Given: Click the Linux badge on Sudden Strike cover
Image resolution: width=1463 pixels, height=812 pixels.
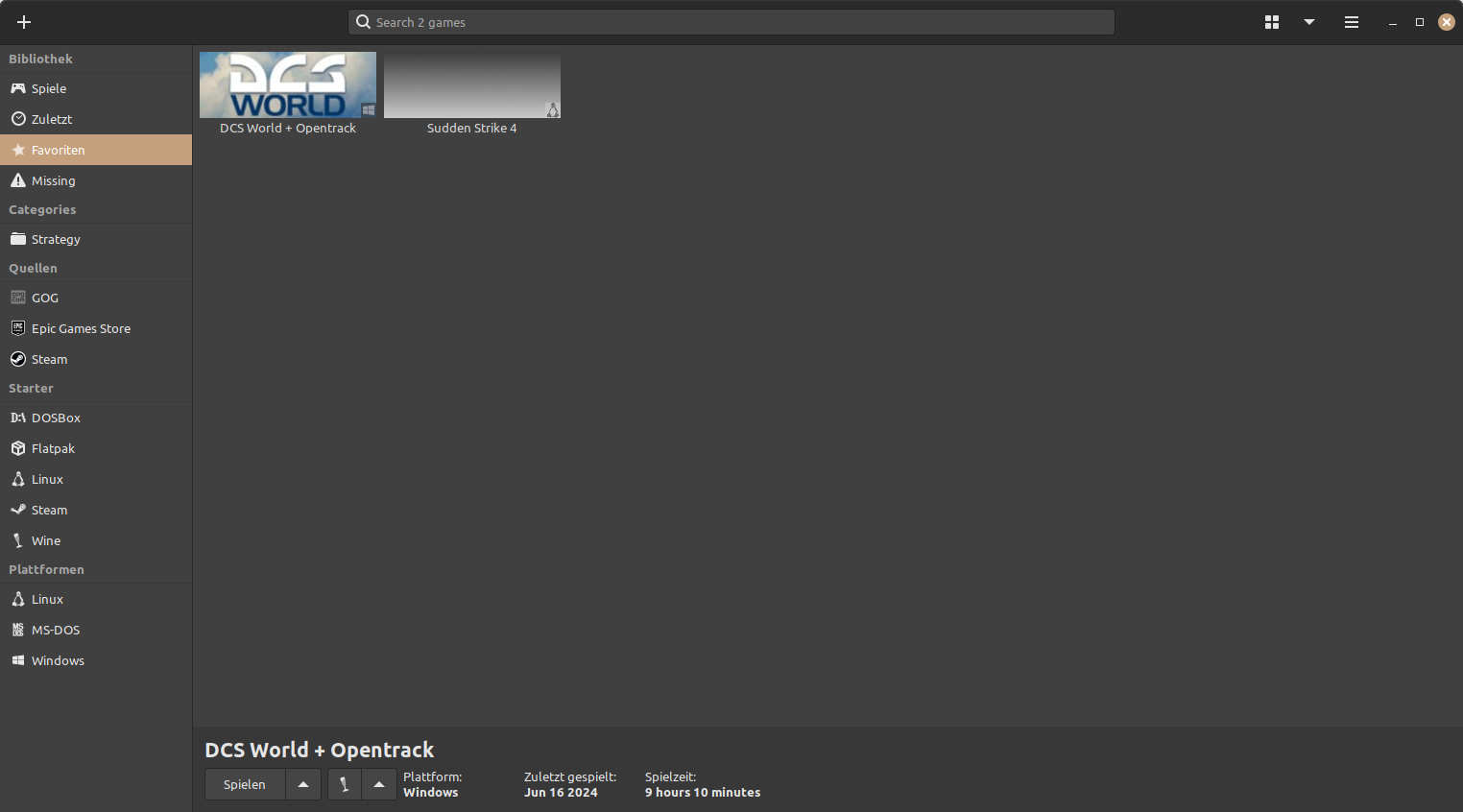Looking at the screenshot, I should click(553, 110).
